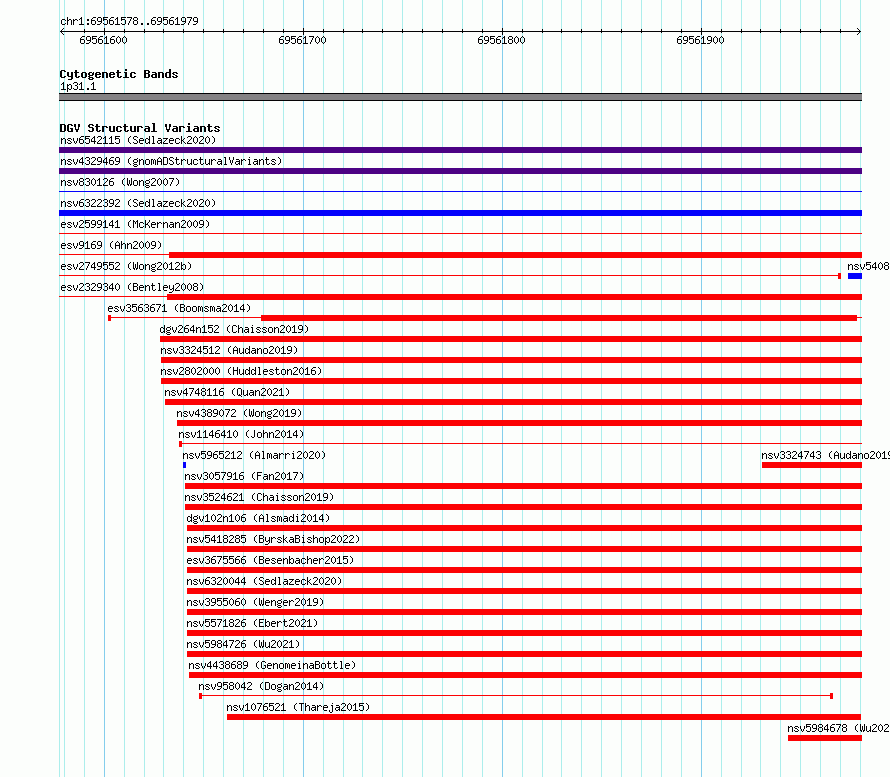Click the red bar under nsv3057916
Viewport: 890px width, 777px height.
click(x=523, y=486)
